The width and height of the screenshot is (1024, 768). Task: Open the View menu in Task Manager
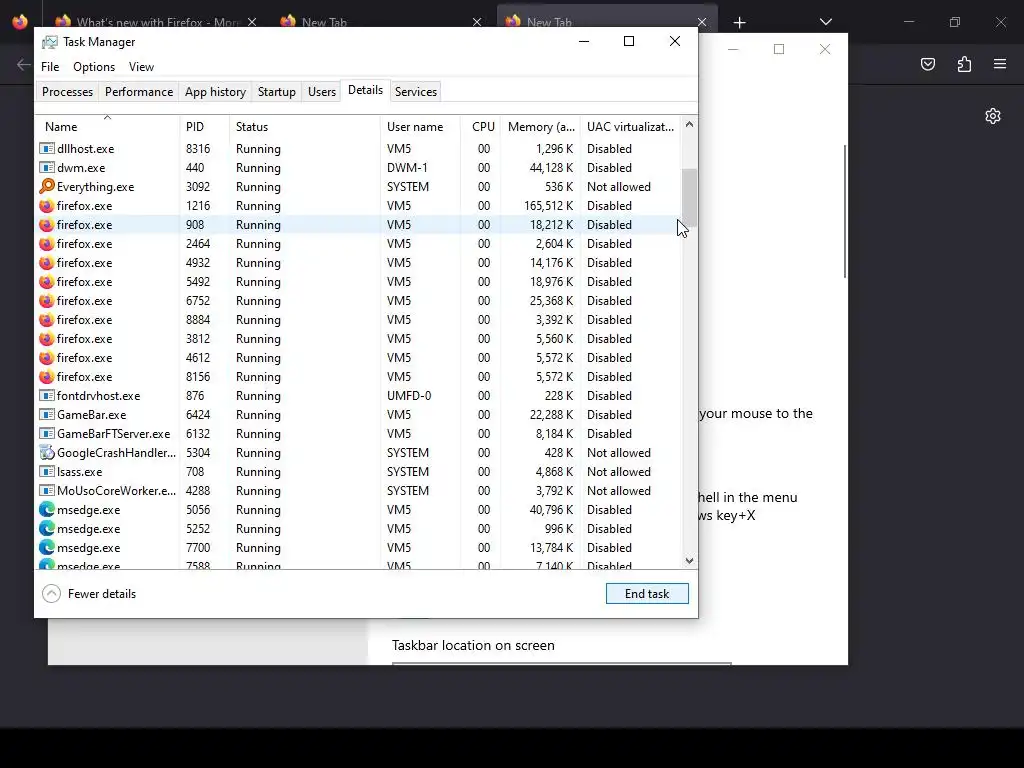(x=141, y=67)
